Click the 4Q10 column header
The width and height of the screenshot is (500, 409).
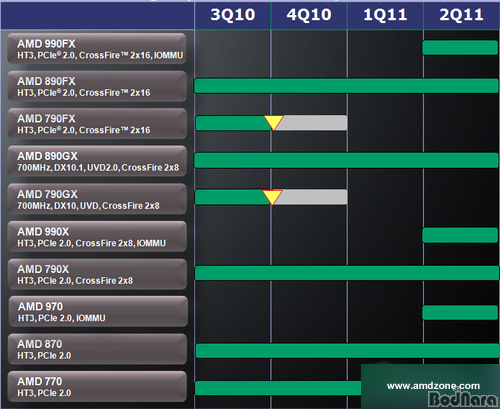[309, 15]
